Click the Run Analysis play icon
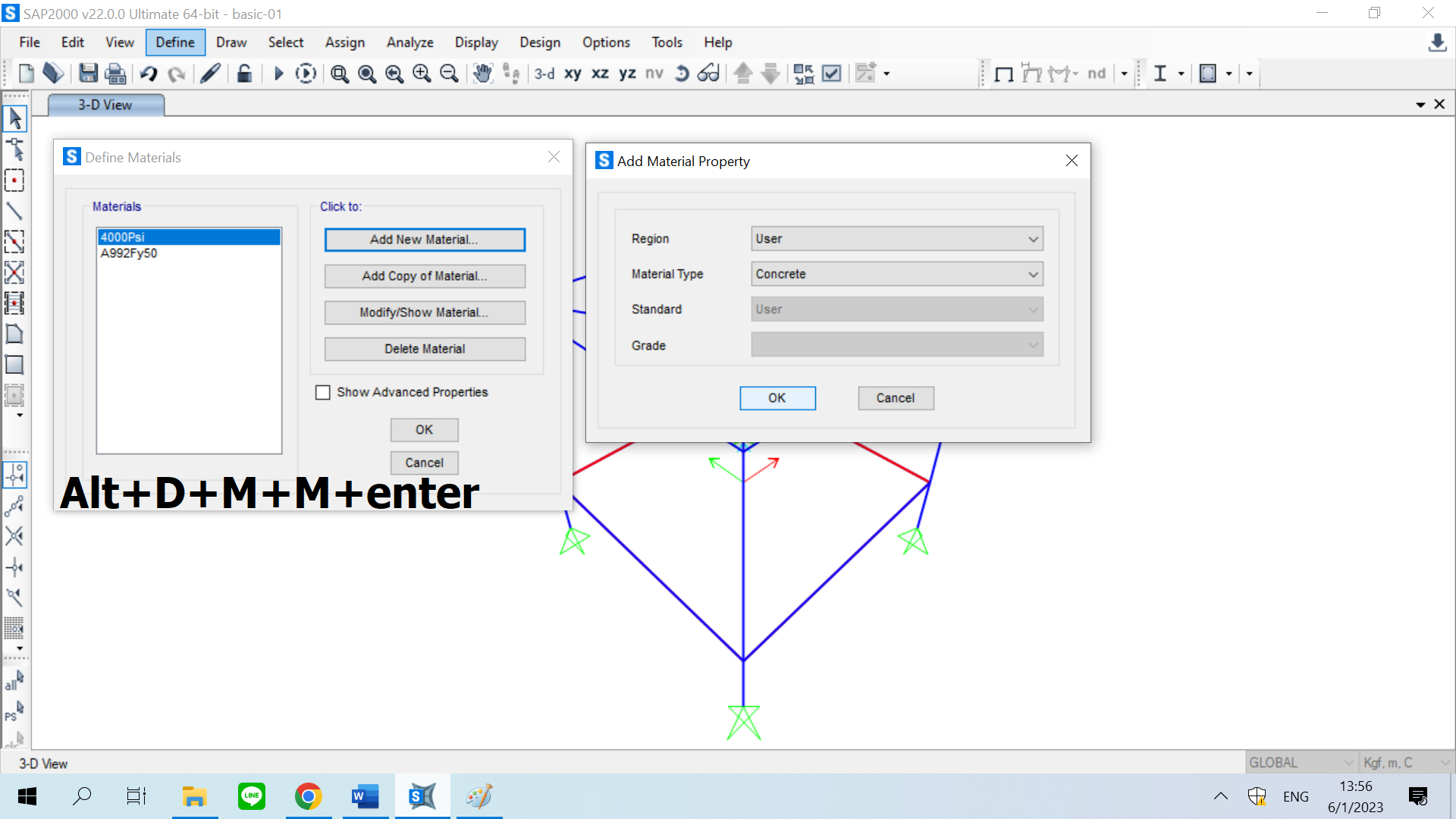Viewport: 1456px width, 819px height. pos(278,74)
